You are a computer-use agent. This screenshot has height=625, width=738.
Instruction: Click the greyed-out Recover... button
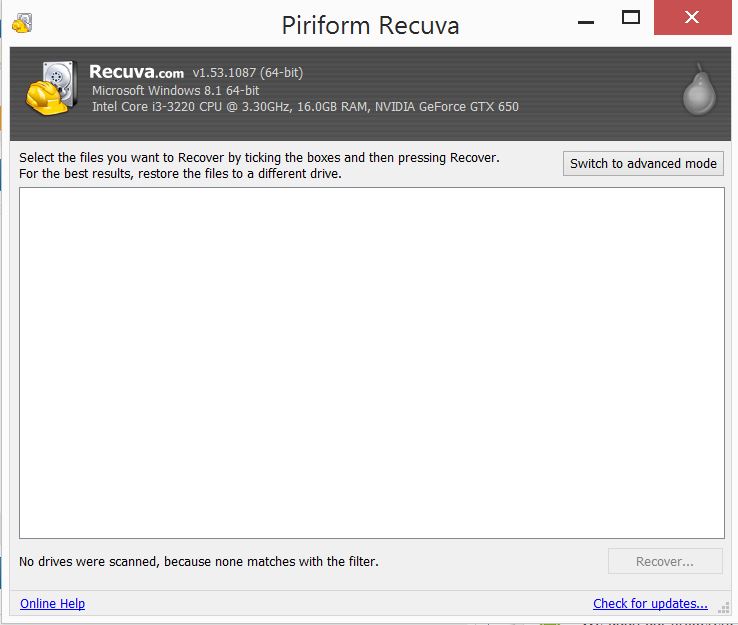[665, 561]
